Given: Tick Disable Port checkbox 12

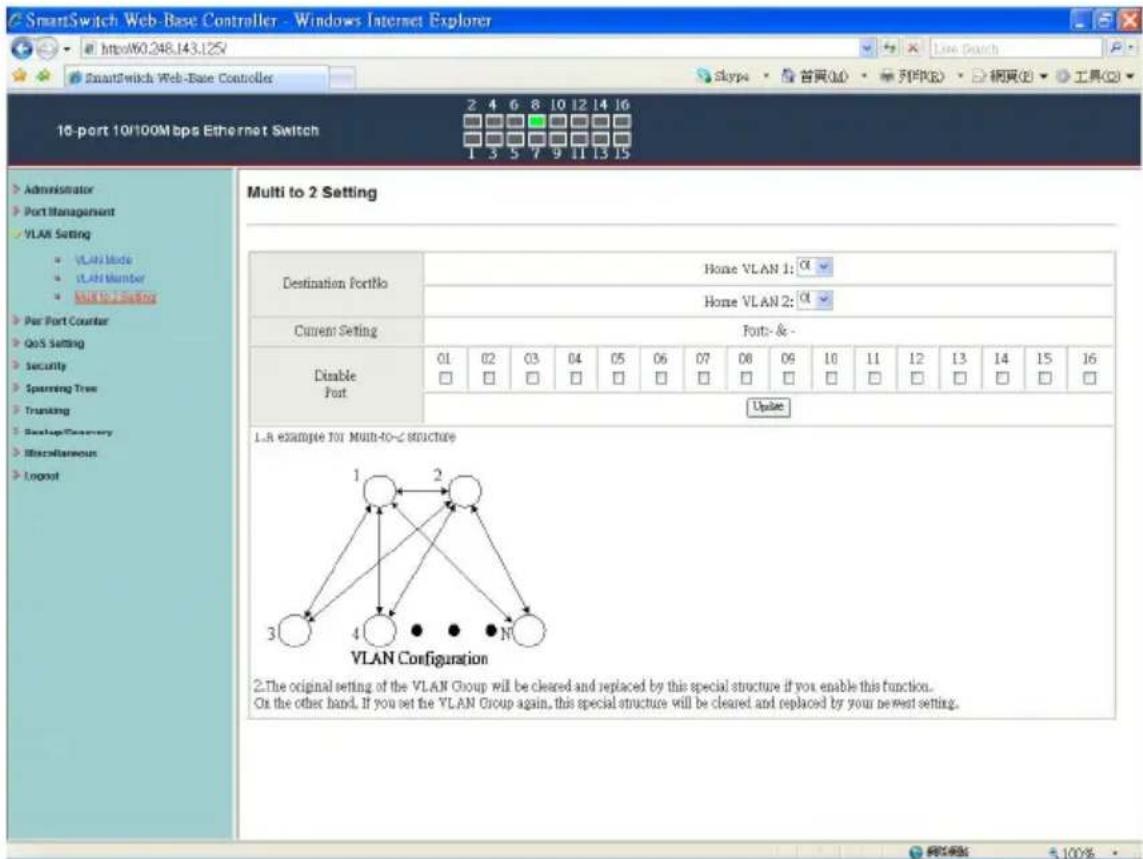Looking at the screenshot, I should click(917, 378).
